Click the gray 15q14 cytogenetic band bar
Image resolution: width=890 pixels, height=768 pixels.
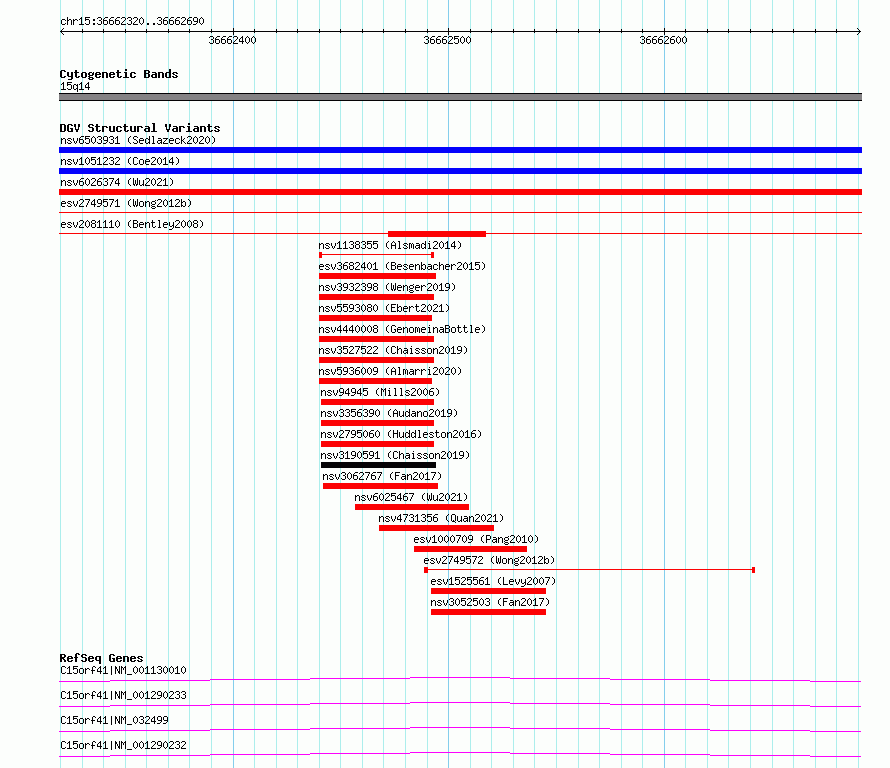(x=460, y=97)
